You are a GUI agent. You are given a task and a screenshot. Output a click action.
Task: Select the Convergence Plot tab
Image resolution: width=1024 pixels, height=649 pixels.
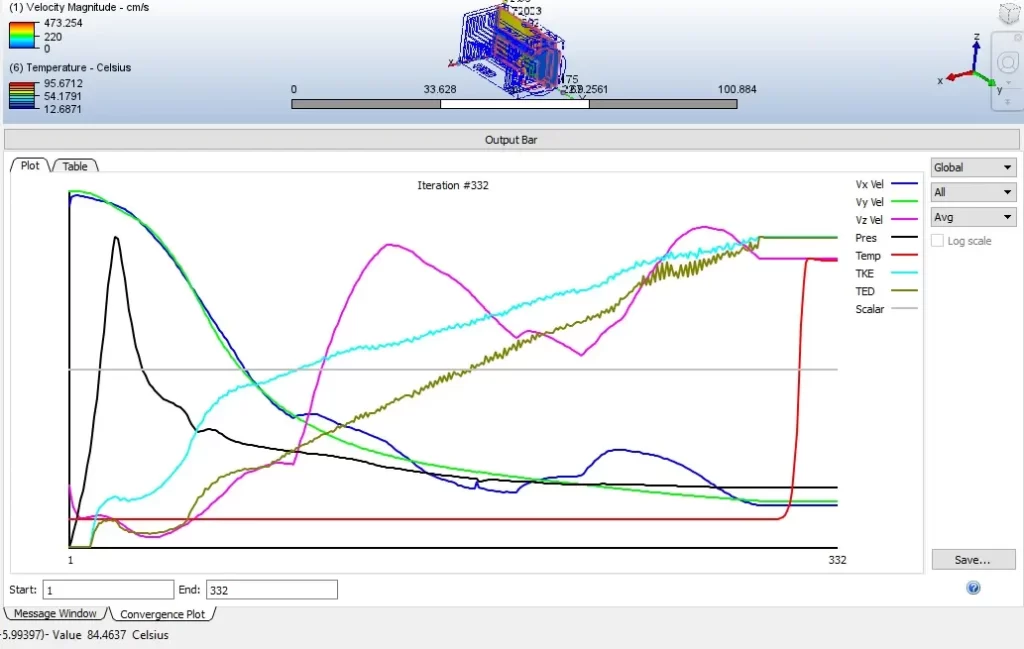coord(161,614)
